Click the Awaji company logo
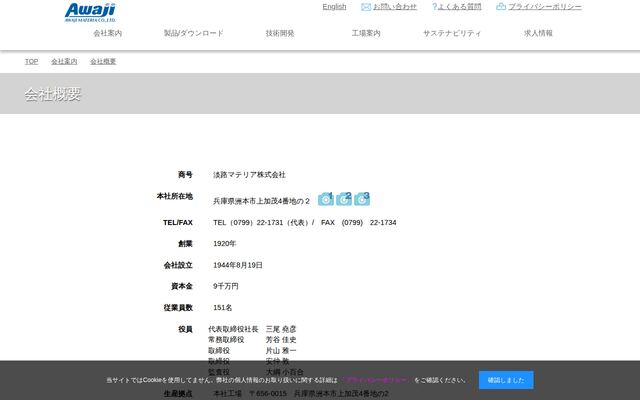The height and width of the screenshot is (400, 640). point(90,12)
